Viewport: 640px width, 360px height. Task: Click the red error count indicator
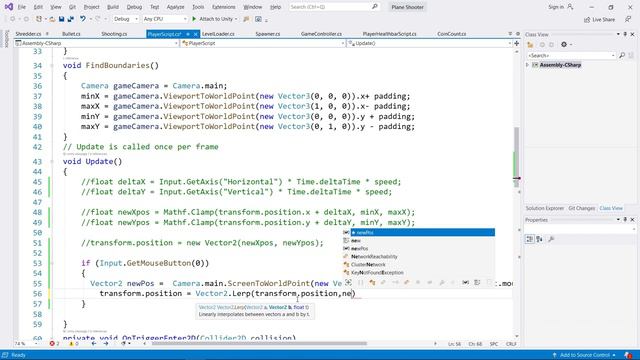[x=54, y=344]
